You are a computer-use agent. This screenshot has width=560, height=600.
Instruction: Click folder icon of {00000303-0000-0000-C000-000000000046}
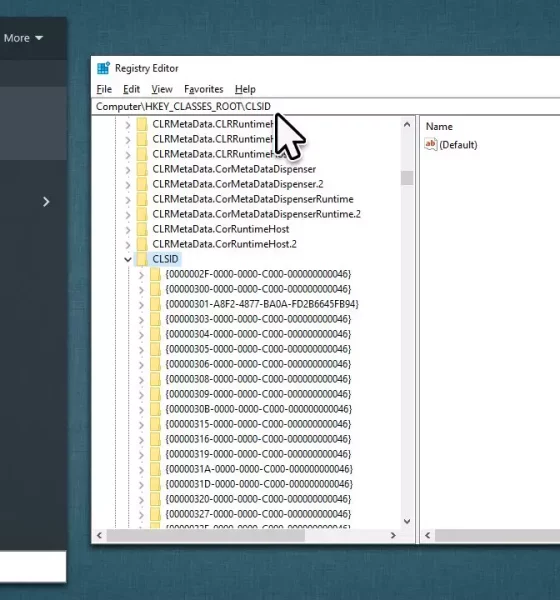[x=155, y=319]
